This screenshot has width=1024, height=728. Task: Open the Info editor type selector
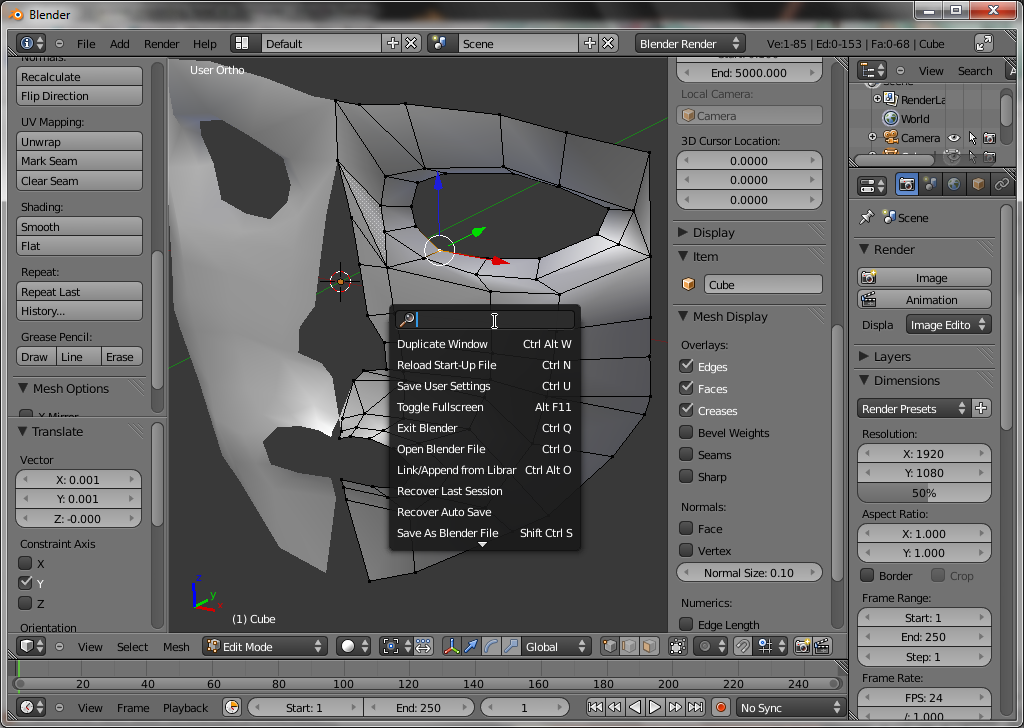pyautogui.click(x=31, y=43)
